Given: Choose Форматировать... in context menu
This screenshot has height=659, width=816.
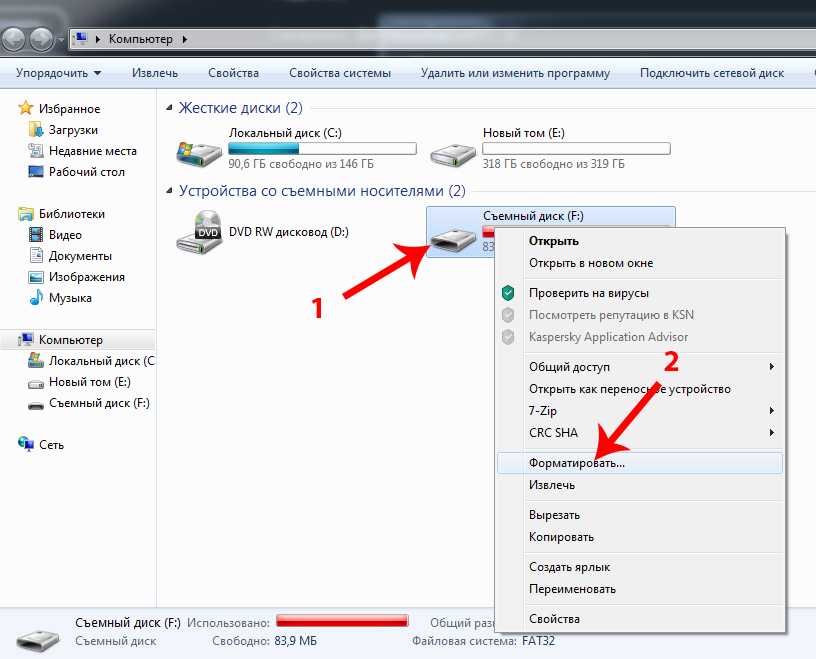Looking at the screenshot, I should tap(640, 463).
